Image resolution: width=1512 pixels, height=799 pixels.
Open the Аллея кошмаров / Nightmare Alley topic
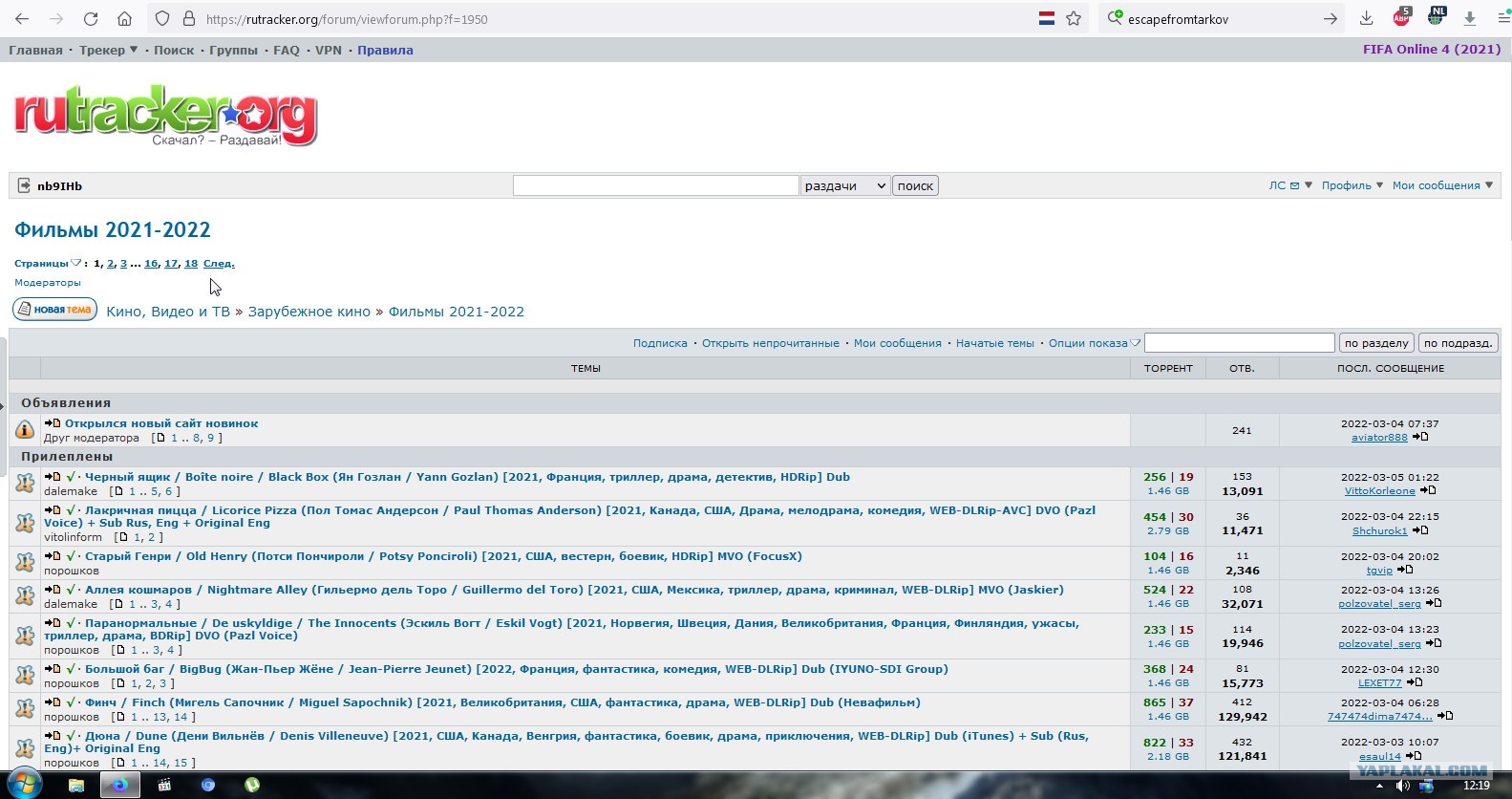pos(574,590)
